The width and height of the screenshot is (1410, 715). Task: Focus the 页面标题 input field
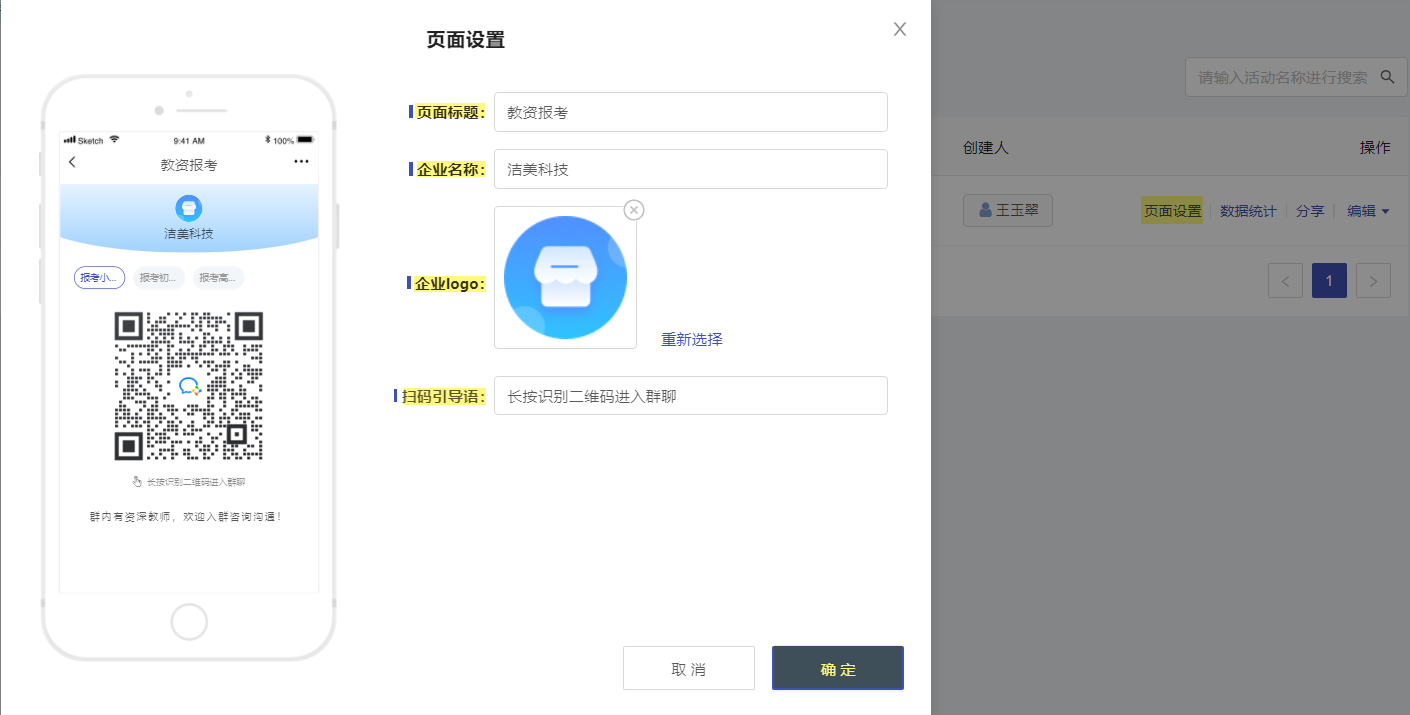[691, 112]
